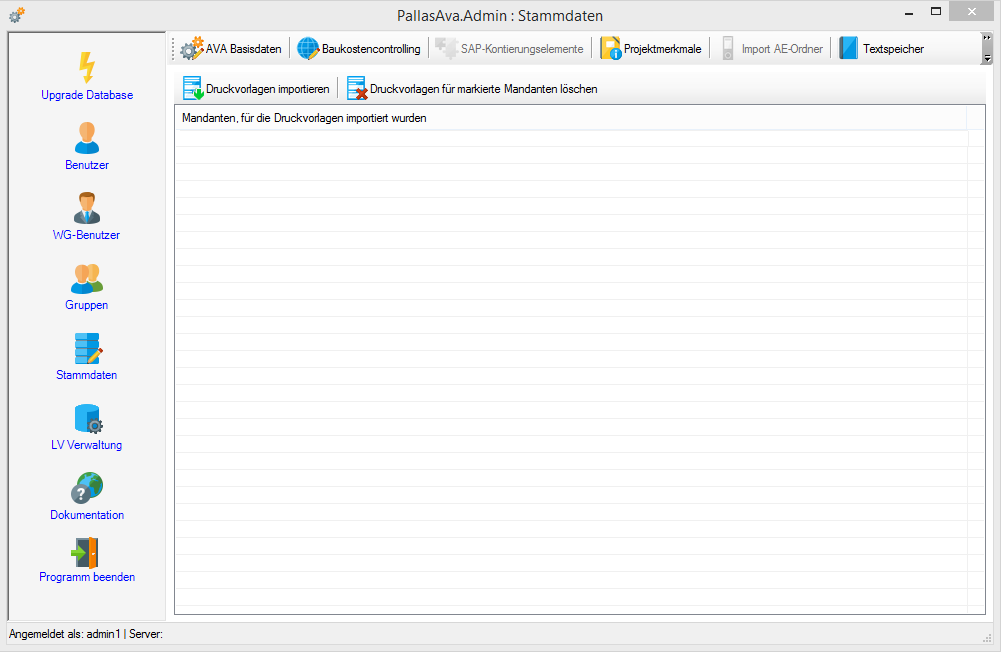Screen dimensions: 1002x652
Task: Open the Benutzer user icon
Action: click(x=87, y=138)
